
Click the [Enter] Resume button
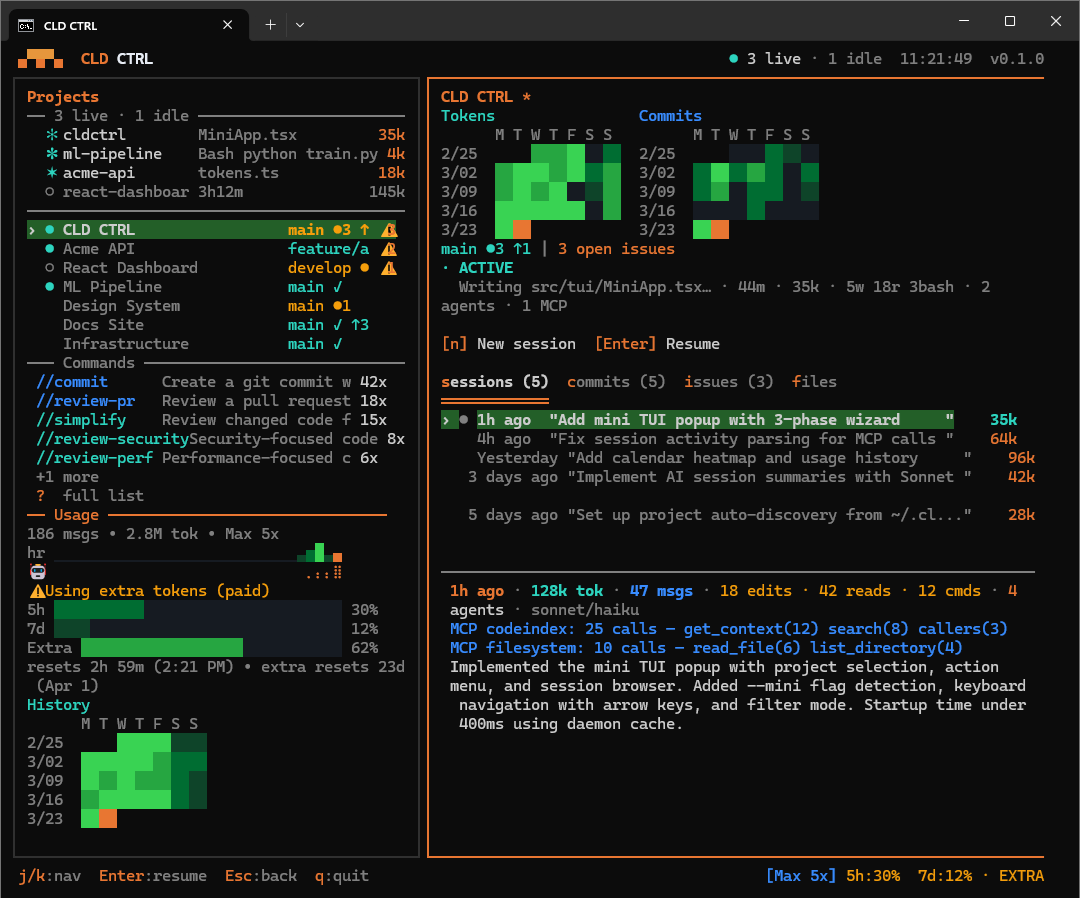657,344
